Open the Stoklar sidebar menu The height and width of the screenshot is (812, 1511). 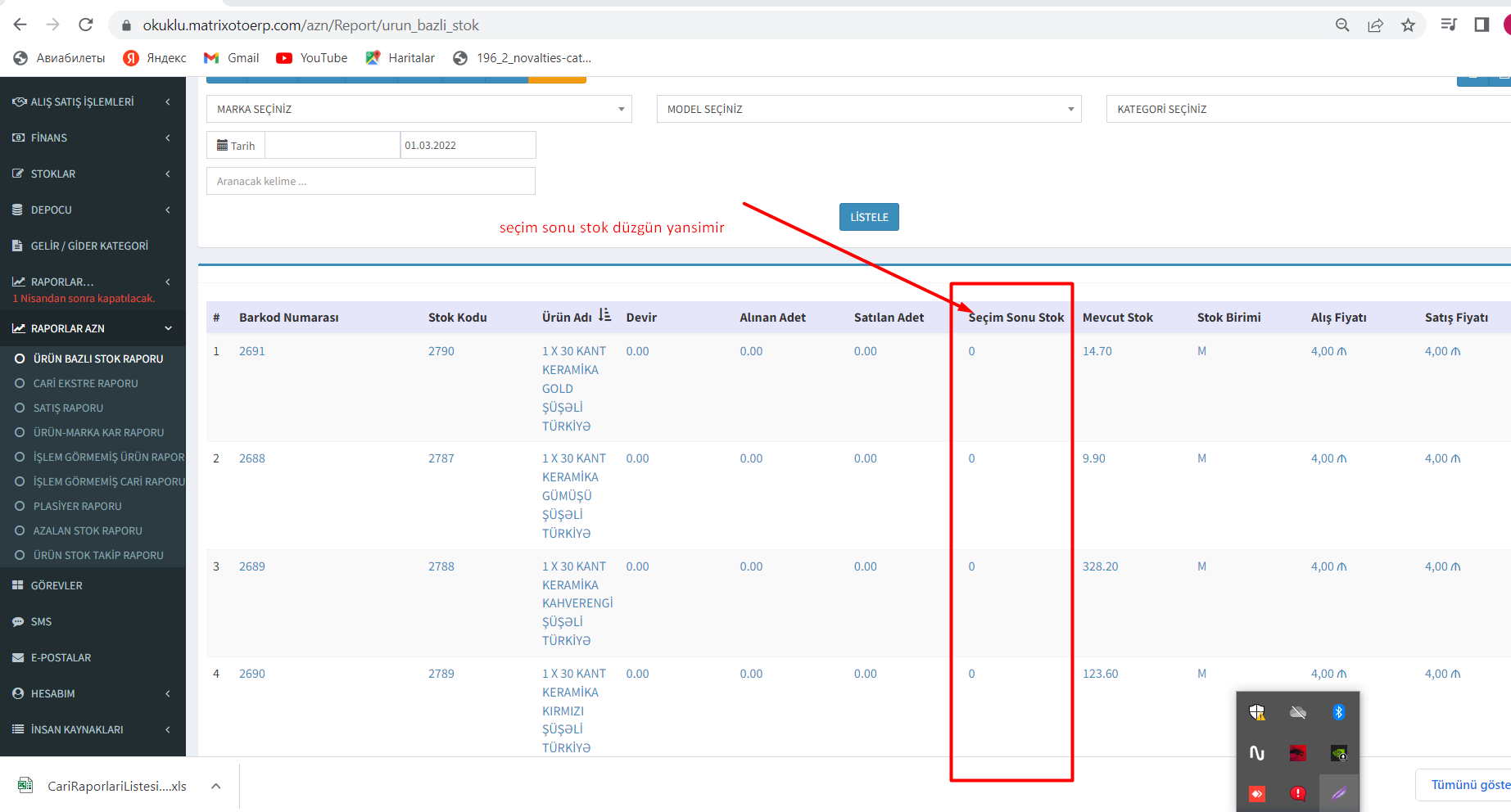click(x=93, y=174)
